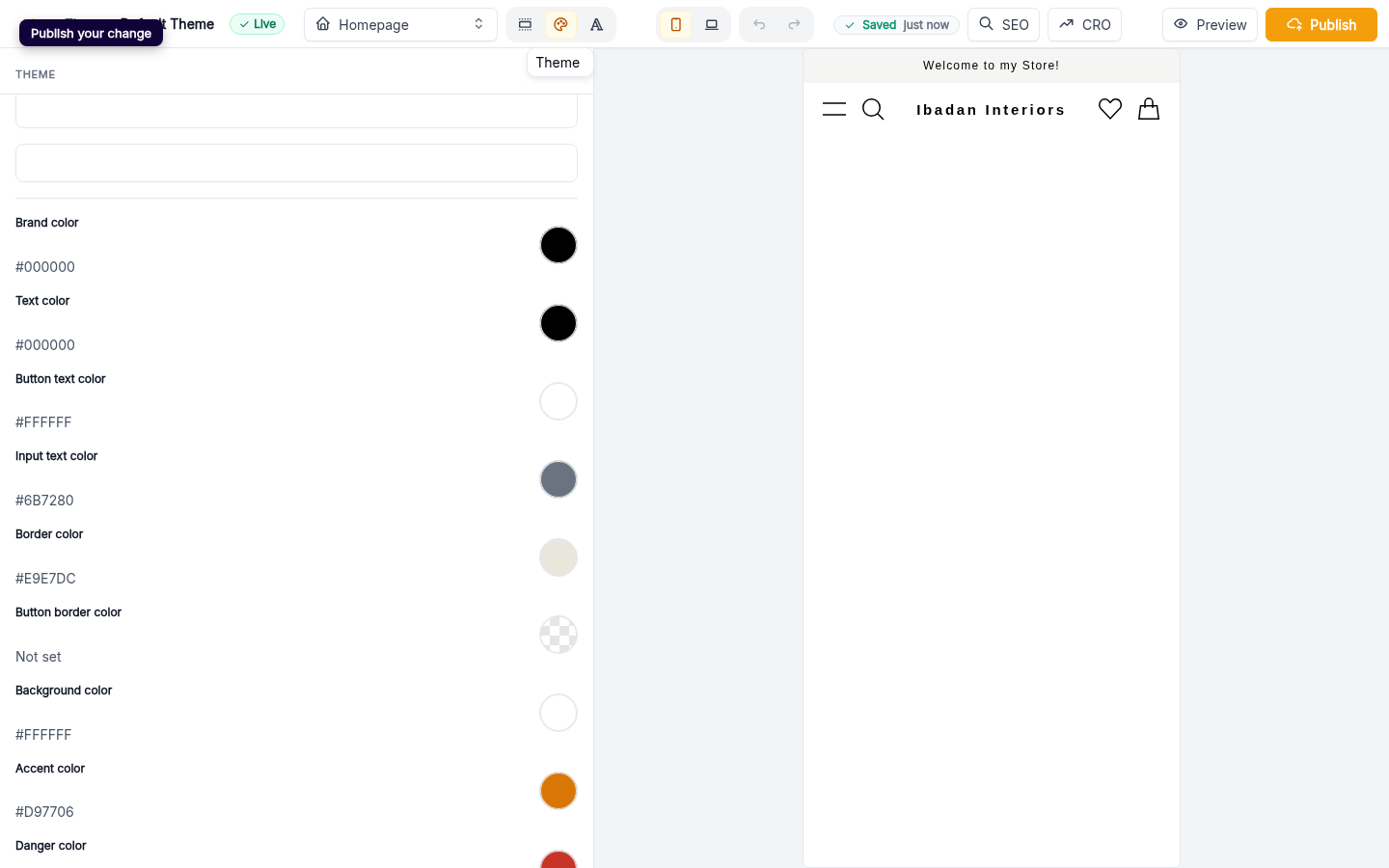This screenshot has height=868, width=1389.
Task: Open the typography font icon
Action: point(597,24)
